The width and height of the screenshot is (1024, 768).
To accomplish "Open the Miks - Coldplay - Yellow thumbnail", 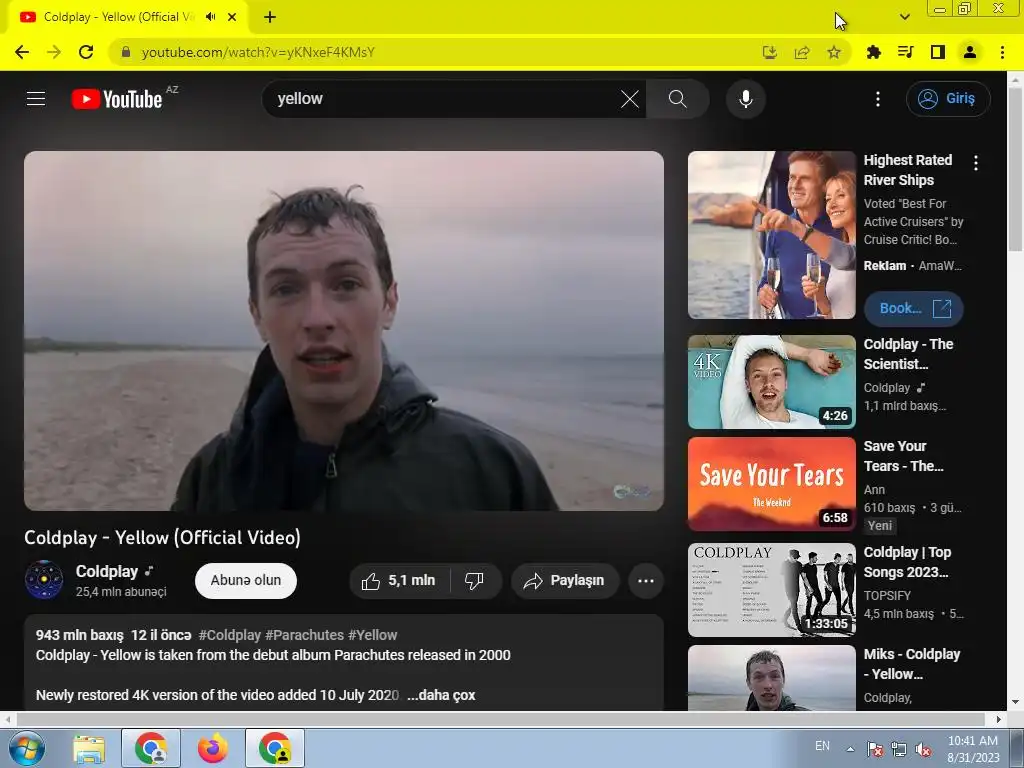I will pos(772,678).
